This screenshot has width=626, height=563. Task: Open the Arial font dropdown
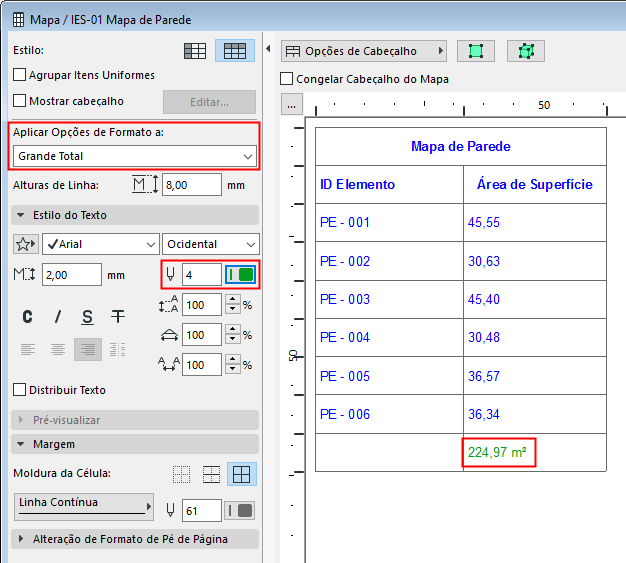click(101, 244)
